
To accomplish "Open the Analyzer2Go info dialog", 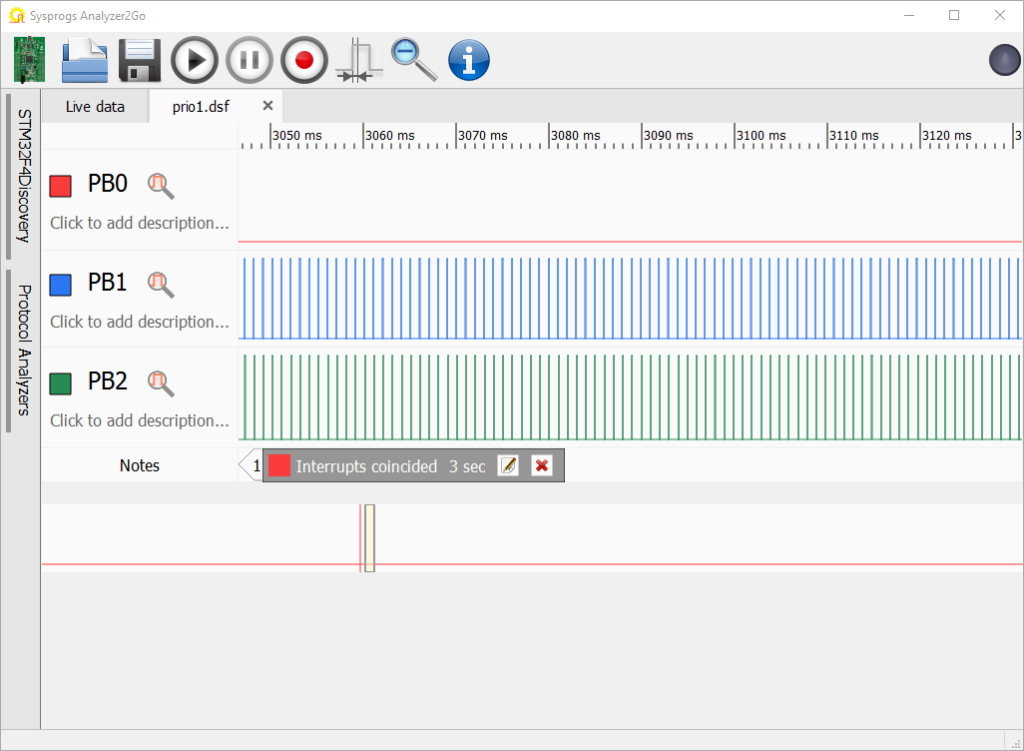I will click(x=468, y=60).
